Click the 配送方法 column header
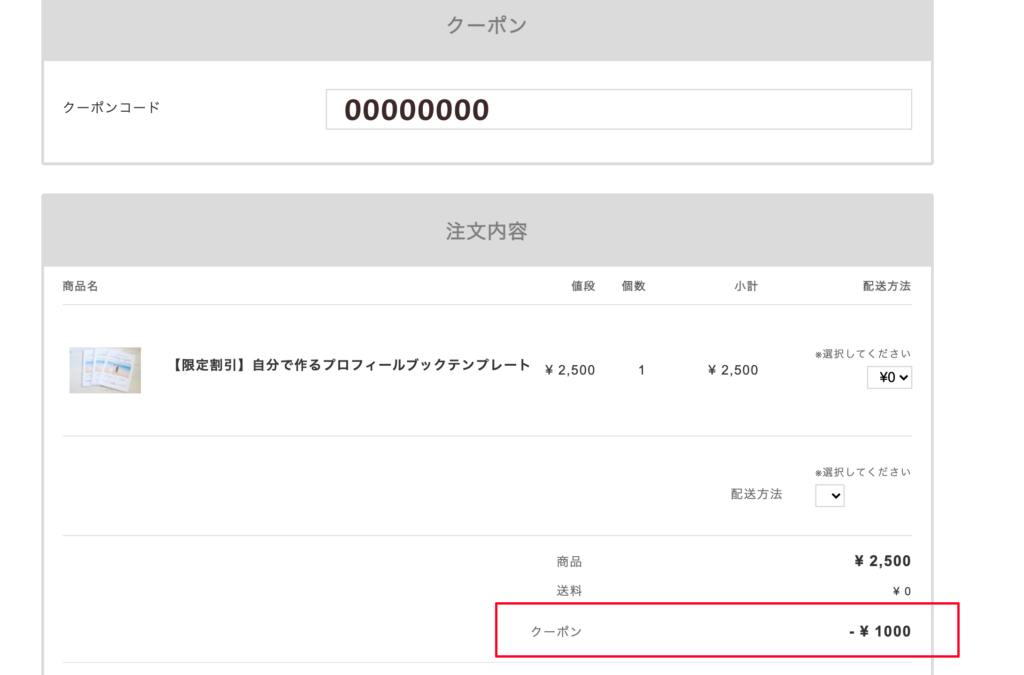Screen dimensions: 1024x675 (x=886, y=286)
